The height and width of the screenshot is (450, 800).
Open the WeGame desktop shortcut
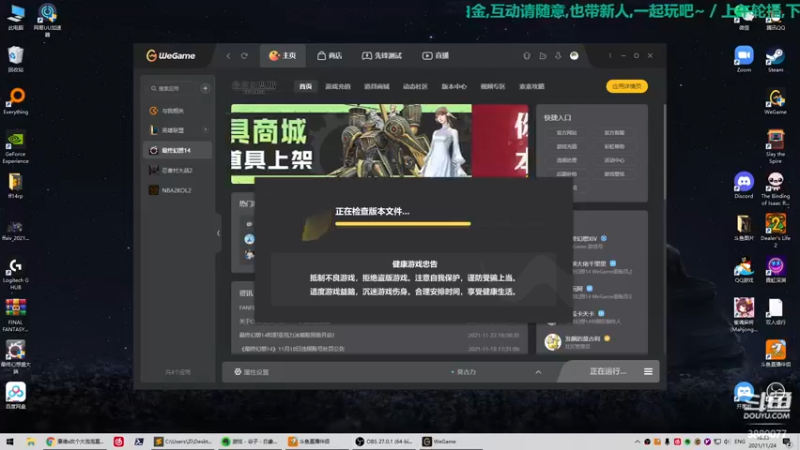pyautogui.click(x=776, y=101)
